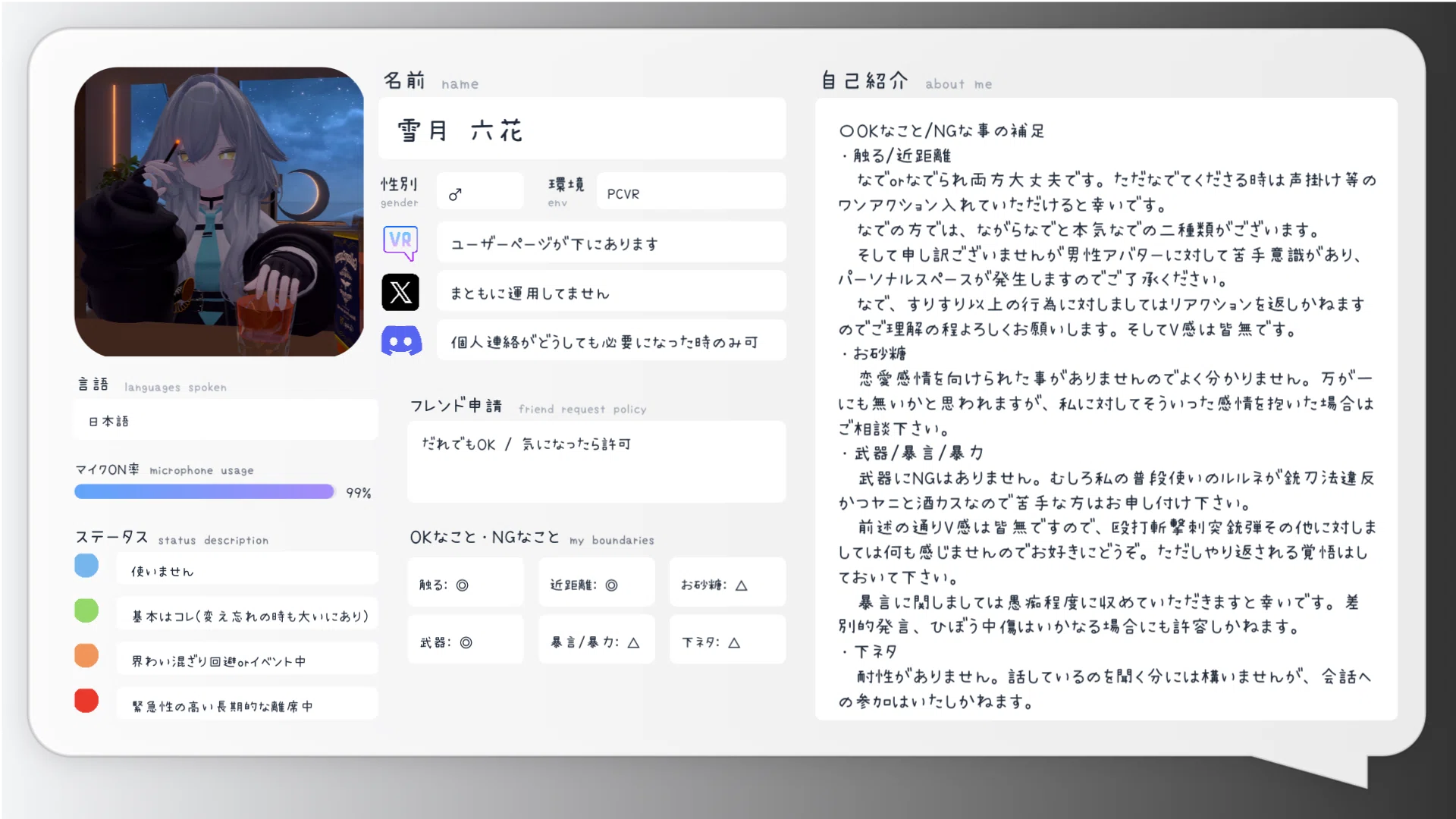Click the 緊急性の高い長期的な離席中 status description

pos(246,704)
